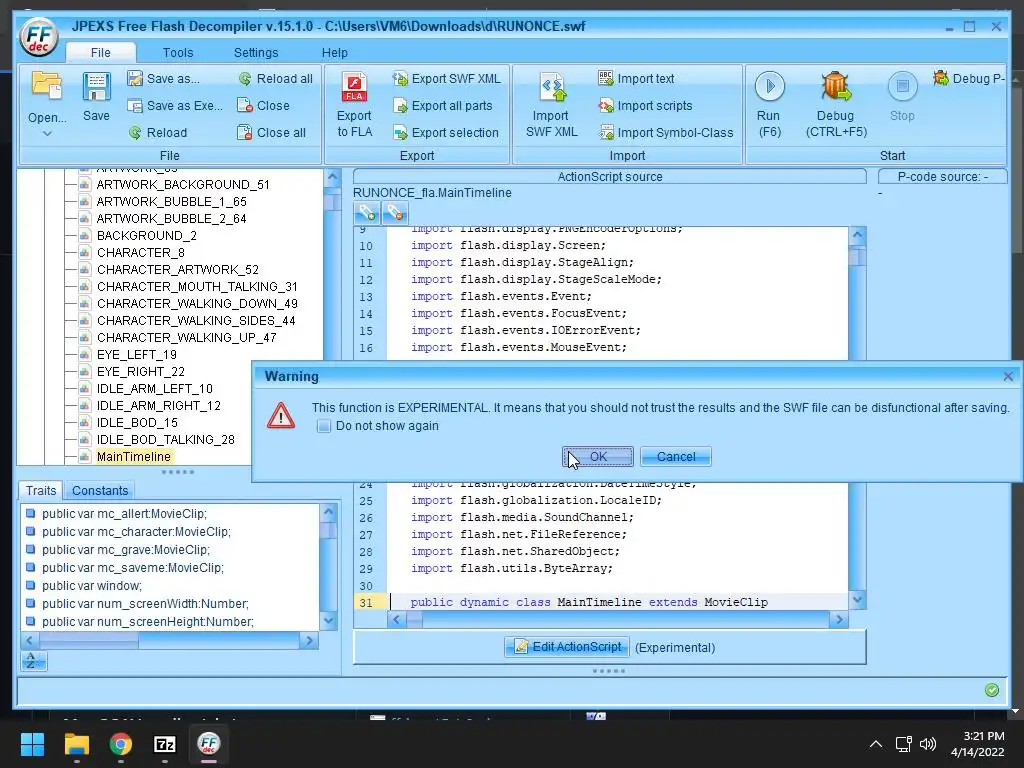Click the Stop icon in Start group

[903, 86]
